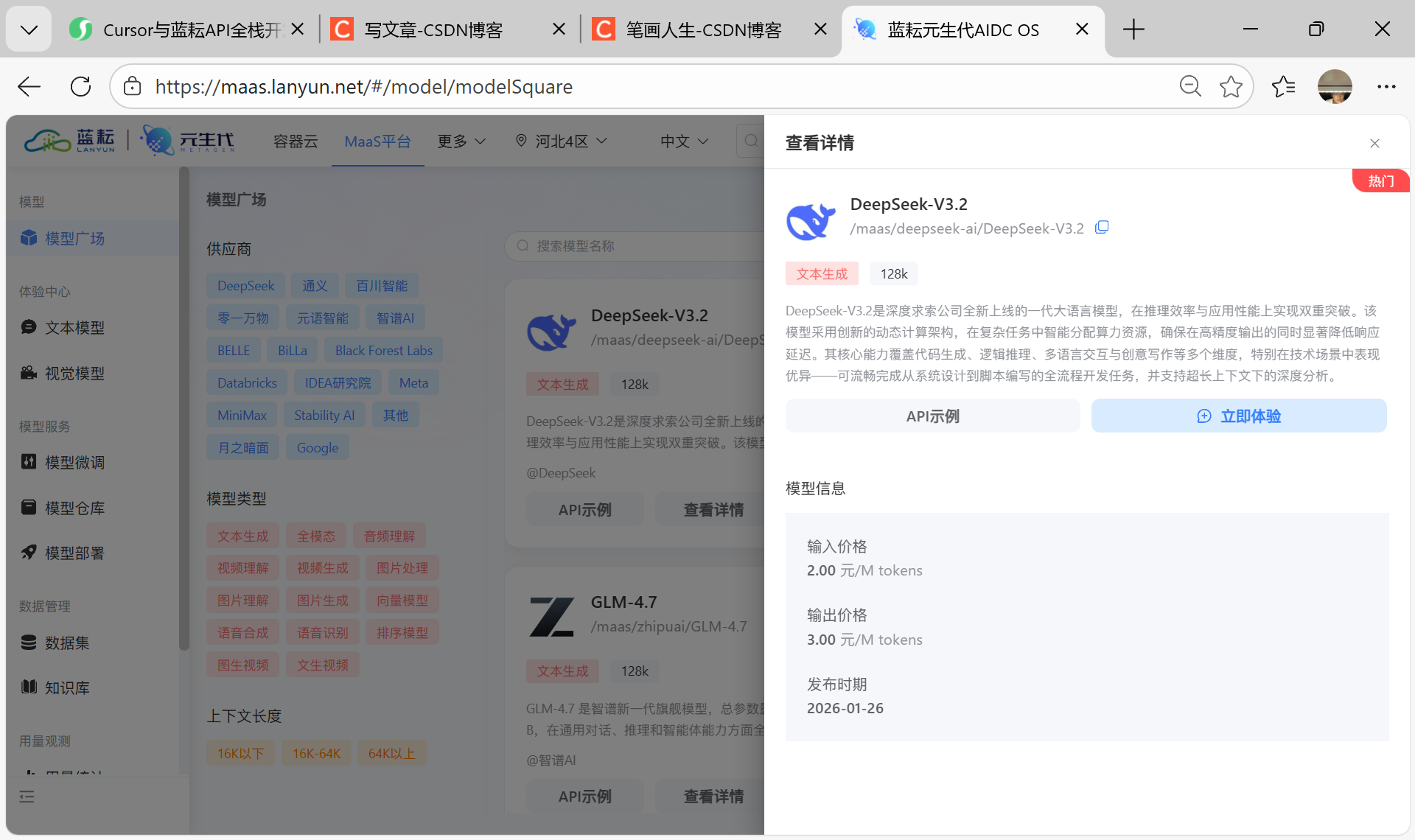
Task: Open the 模型仓库 panel
Action: point(74,508)
